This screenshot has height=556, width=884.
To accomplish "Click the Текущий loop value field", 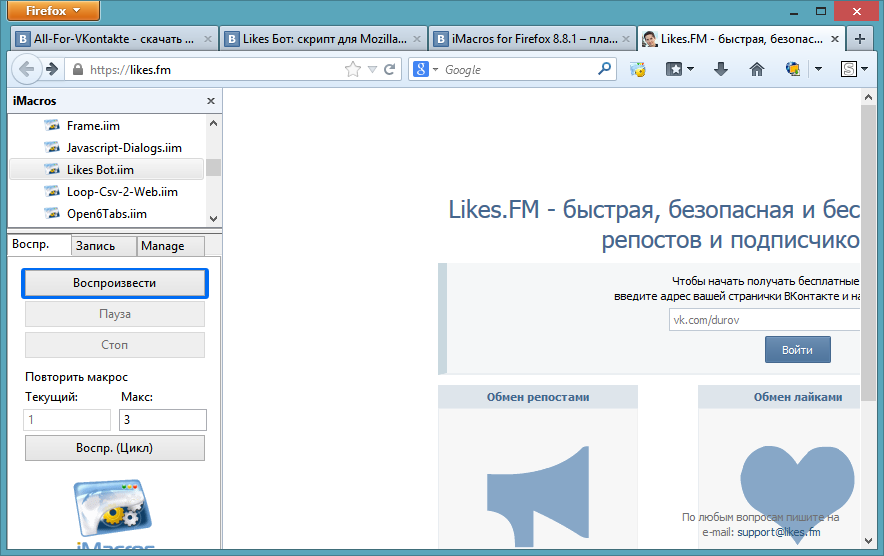I will tap(67, 420).
